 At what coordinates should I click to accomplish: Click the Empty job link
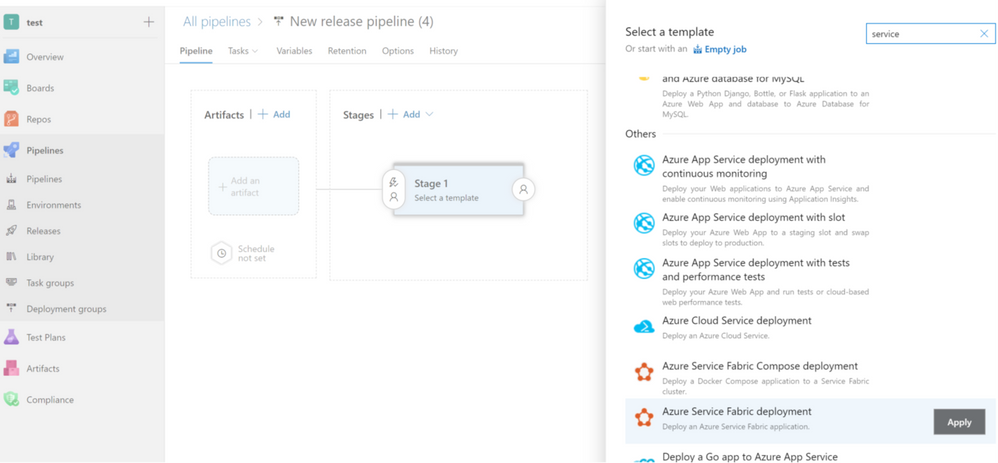click(x=726, y=49)
